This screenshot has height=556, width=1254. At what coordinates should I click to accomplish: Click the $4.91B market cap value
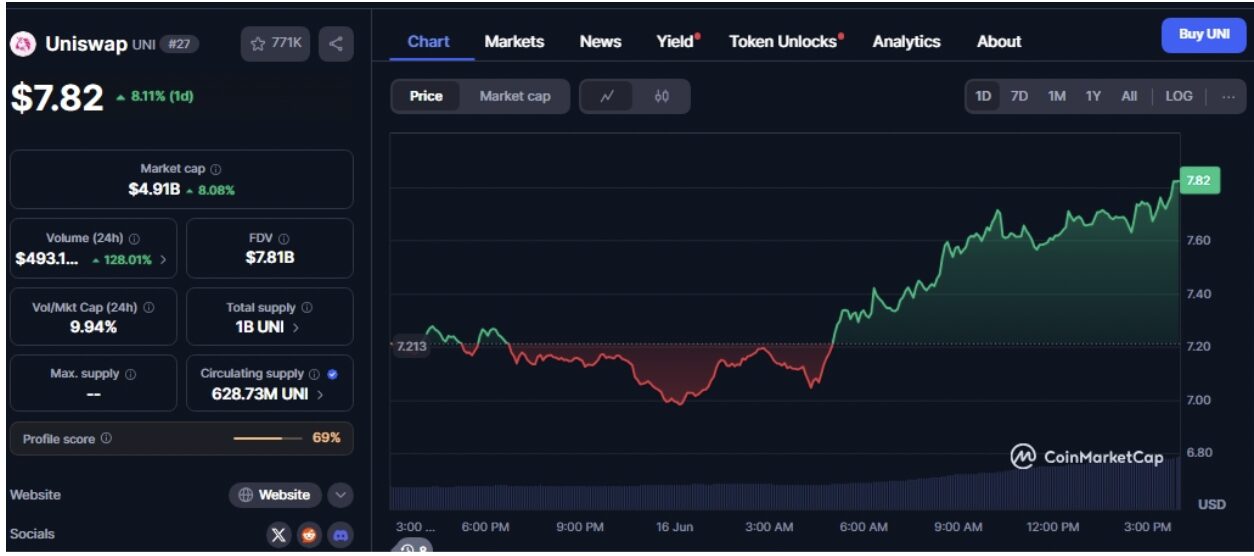(153, 189)
